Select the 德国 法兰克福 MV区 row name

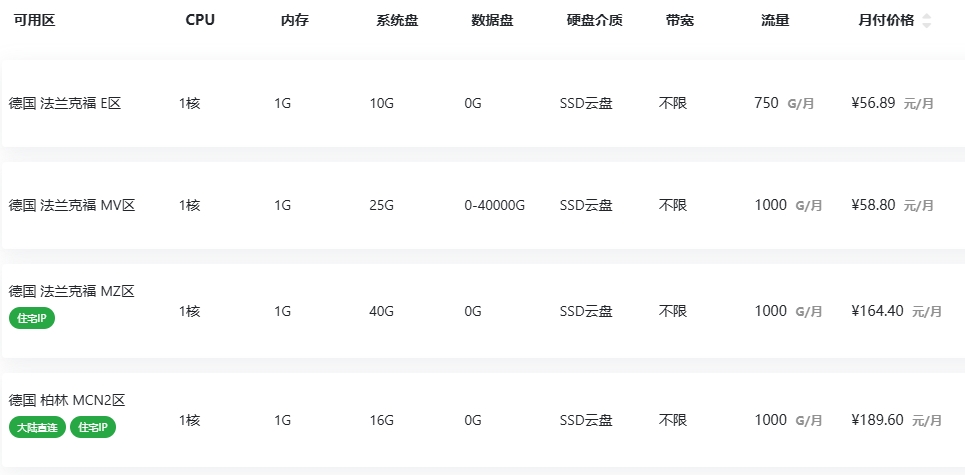point(72,205)
